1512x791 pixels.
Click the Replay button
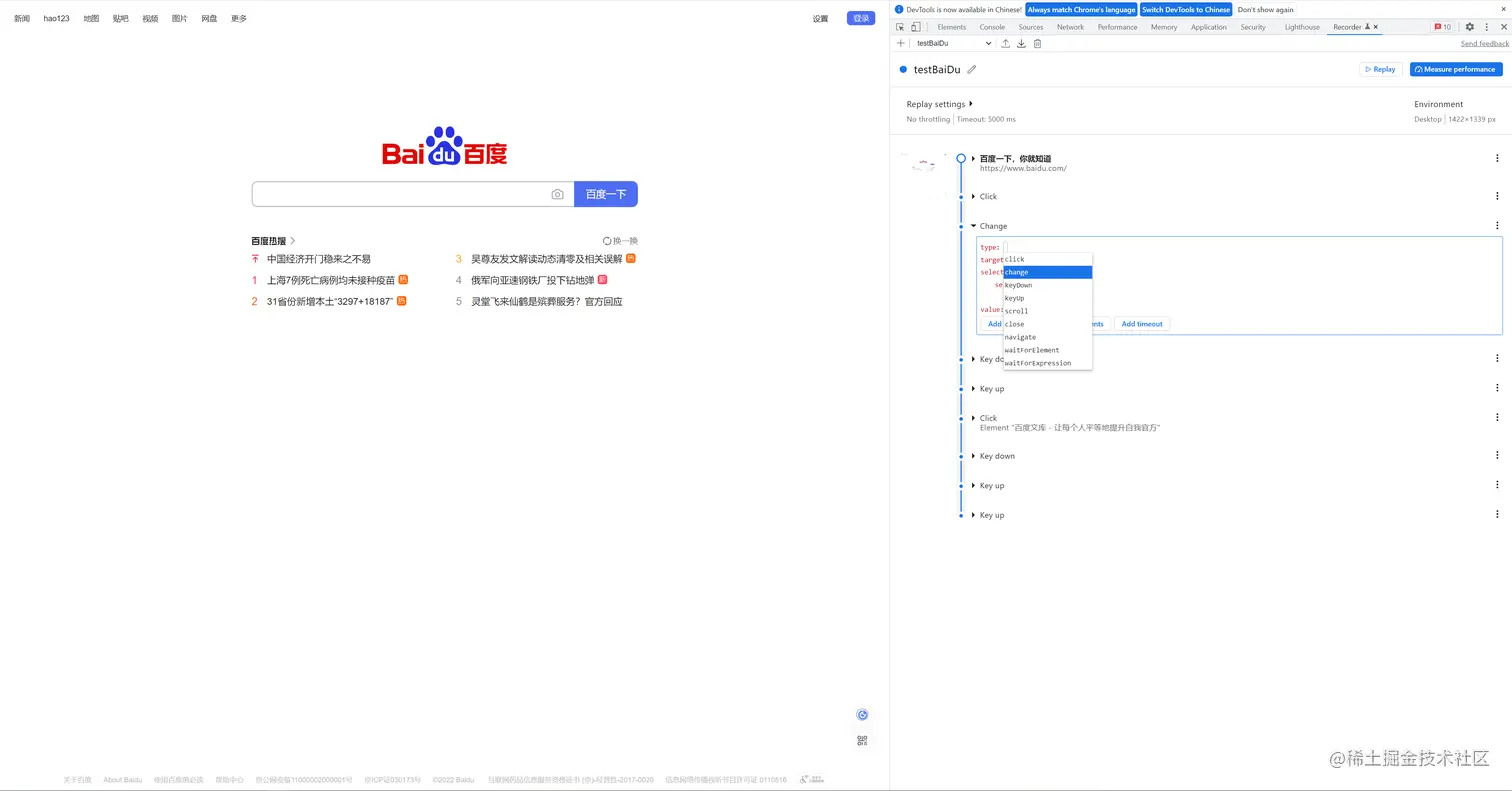[1380, 69]
